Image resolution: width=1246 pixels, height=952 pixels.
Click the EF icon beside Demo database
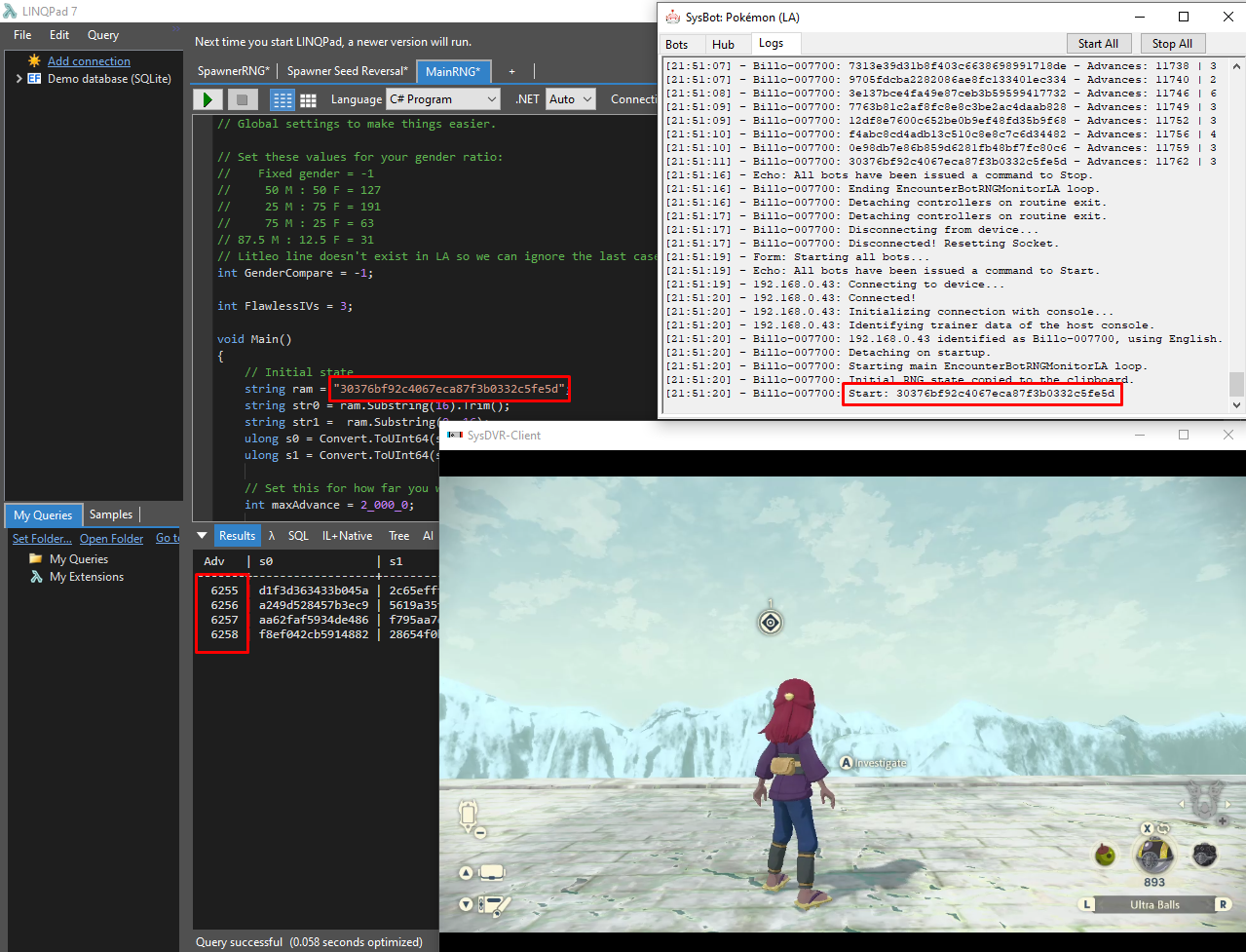pos(34,78)
